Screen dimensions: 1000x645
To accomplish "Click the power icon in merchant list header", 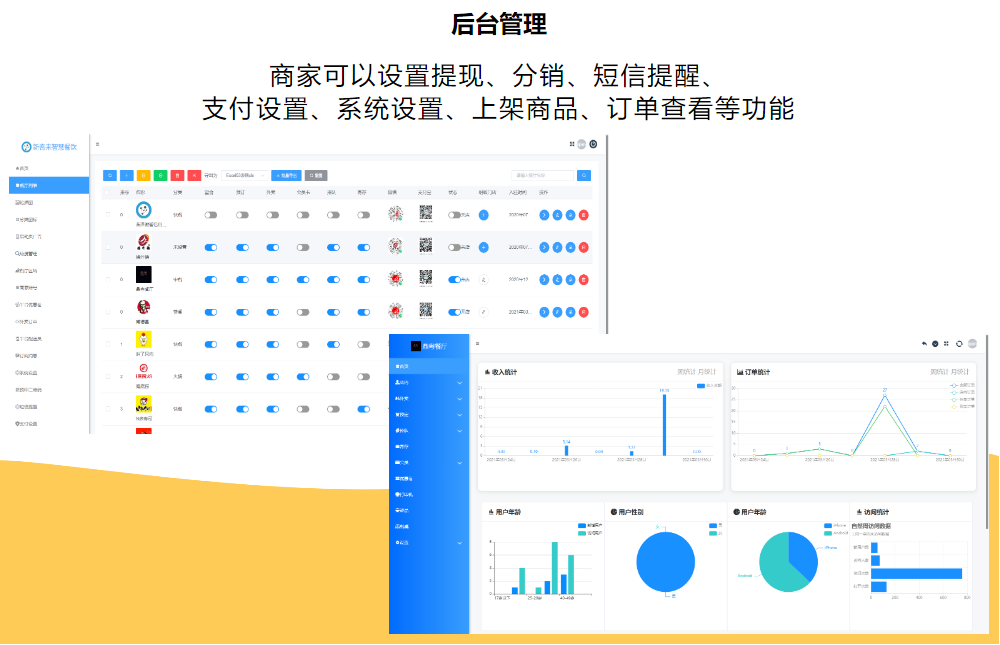I will coord(593,144).
